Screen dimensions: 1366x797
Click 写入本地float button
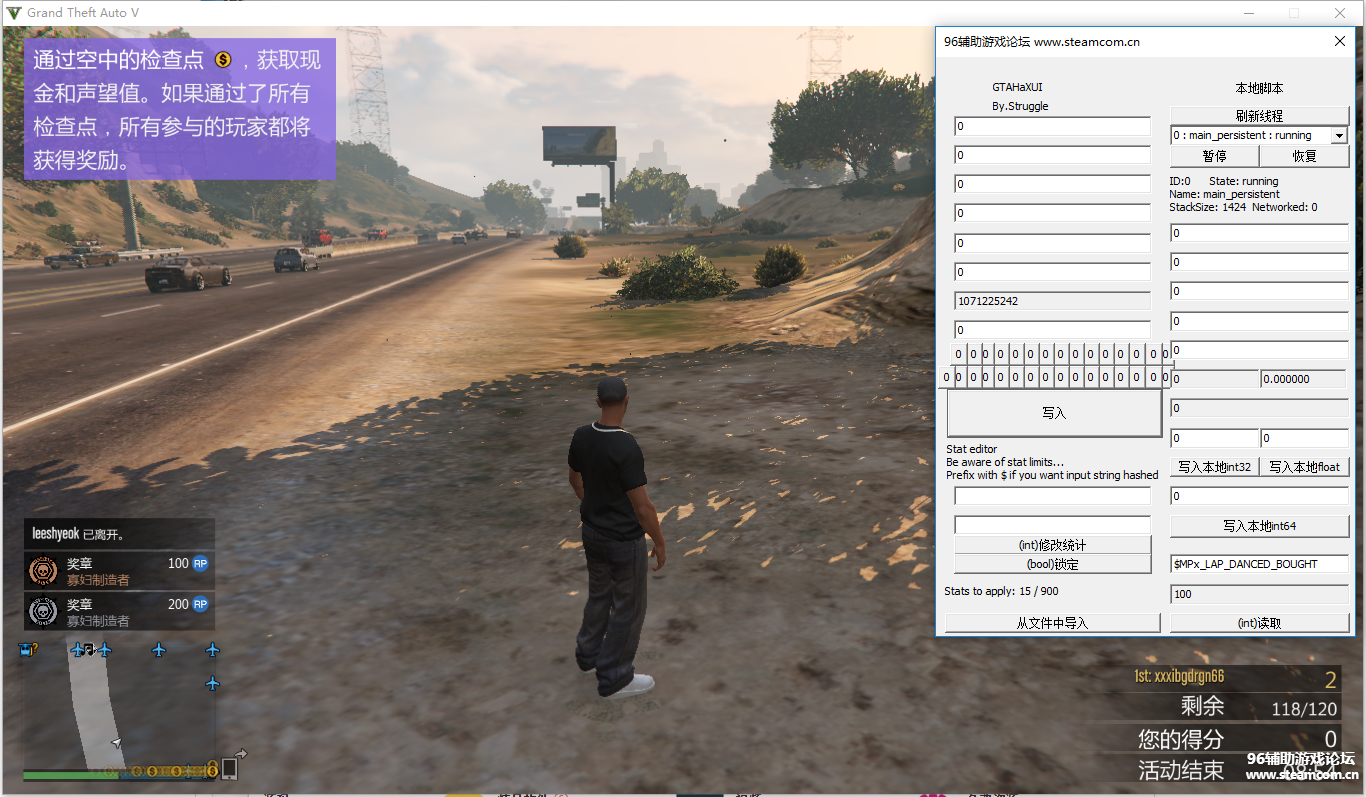1304,467
